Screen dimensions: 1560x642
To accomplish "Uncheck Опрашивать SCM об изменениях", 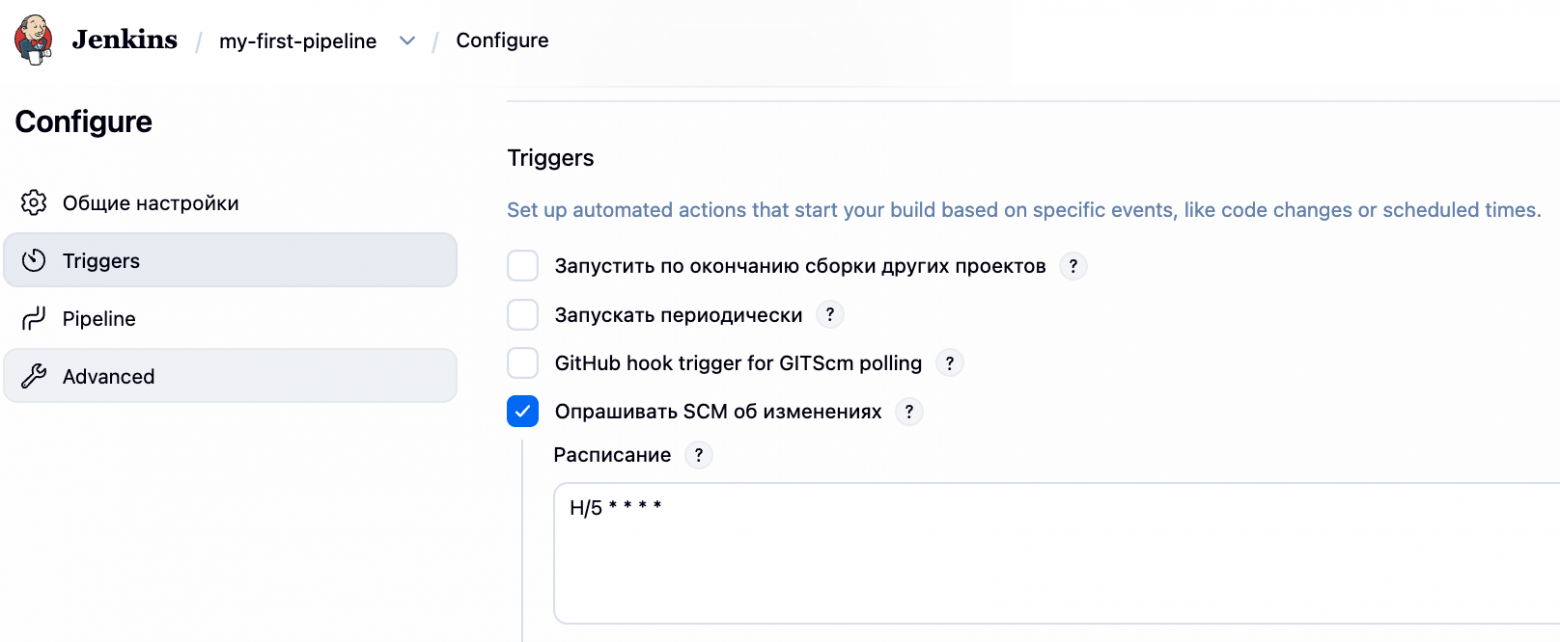I will pyautogui.click(x=523, y=411).
